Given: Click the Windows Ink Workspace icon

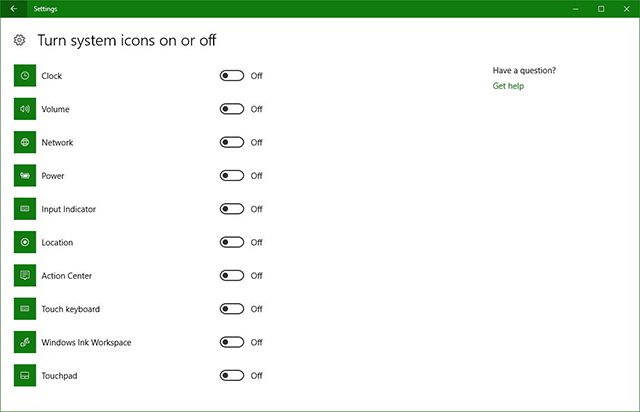Looking at the screenshot, I should [25, 342].
